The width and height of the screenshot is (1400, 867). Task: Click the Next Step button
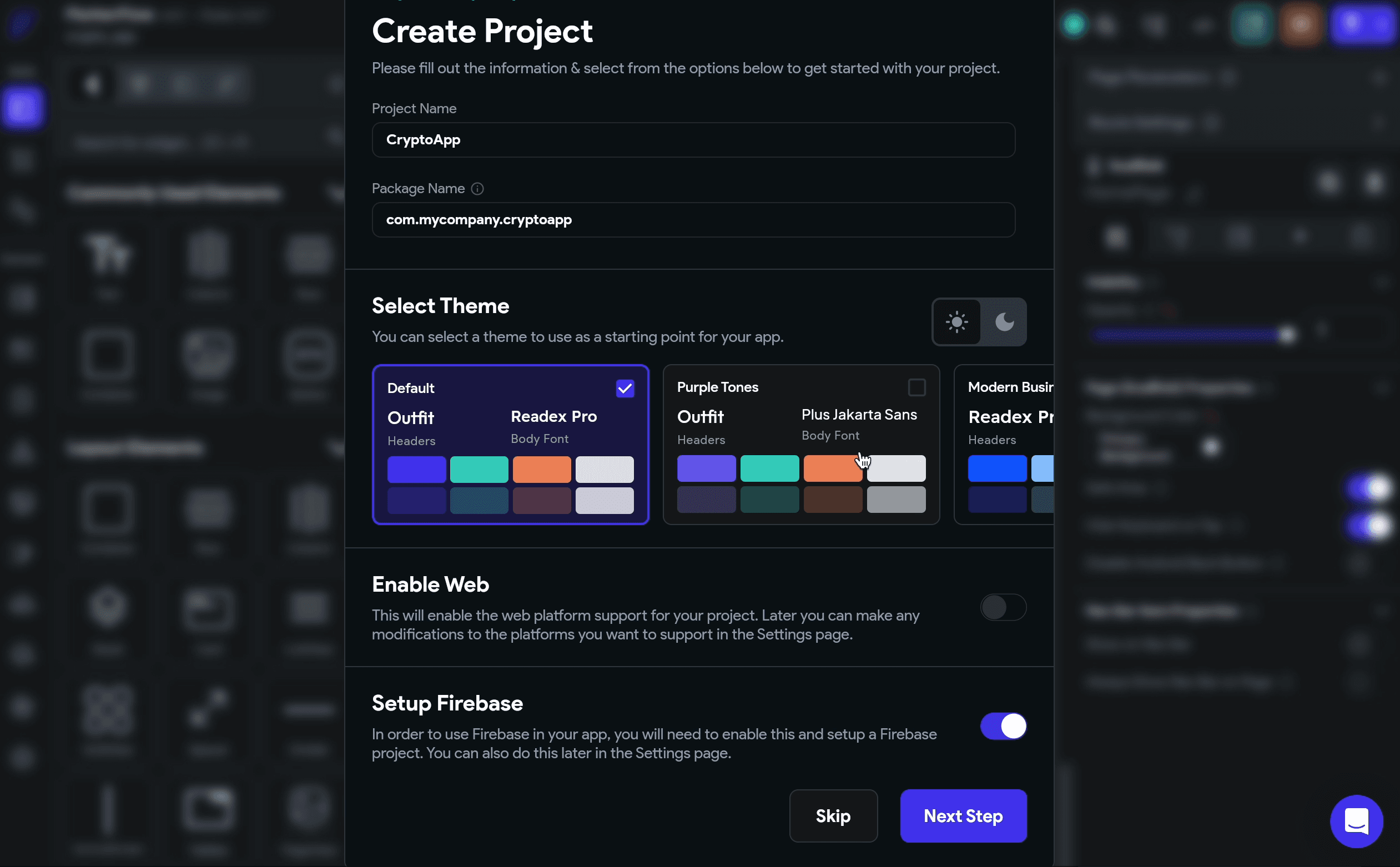pyautogui.click(x=963, y=816)
